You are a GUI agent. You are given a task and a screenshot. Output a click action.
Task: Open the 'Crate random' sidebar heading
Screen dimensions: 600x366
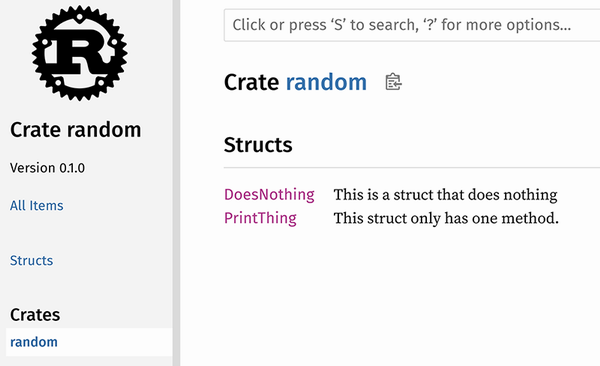pyautogui.click(x=76, y=129)
